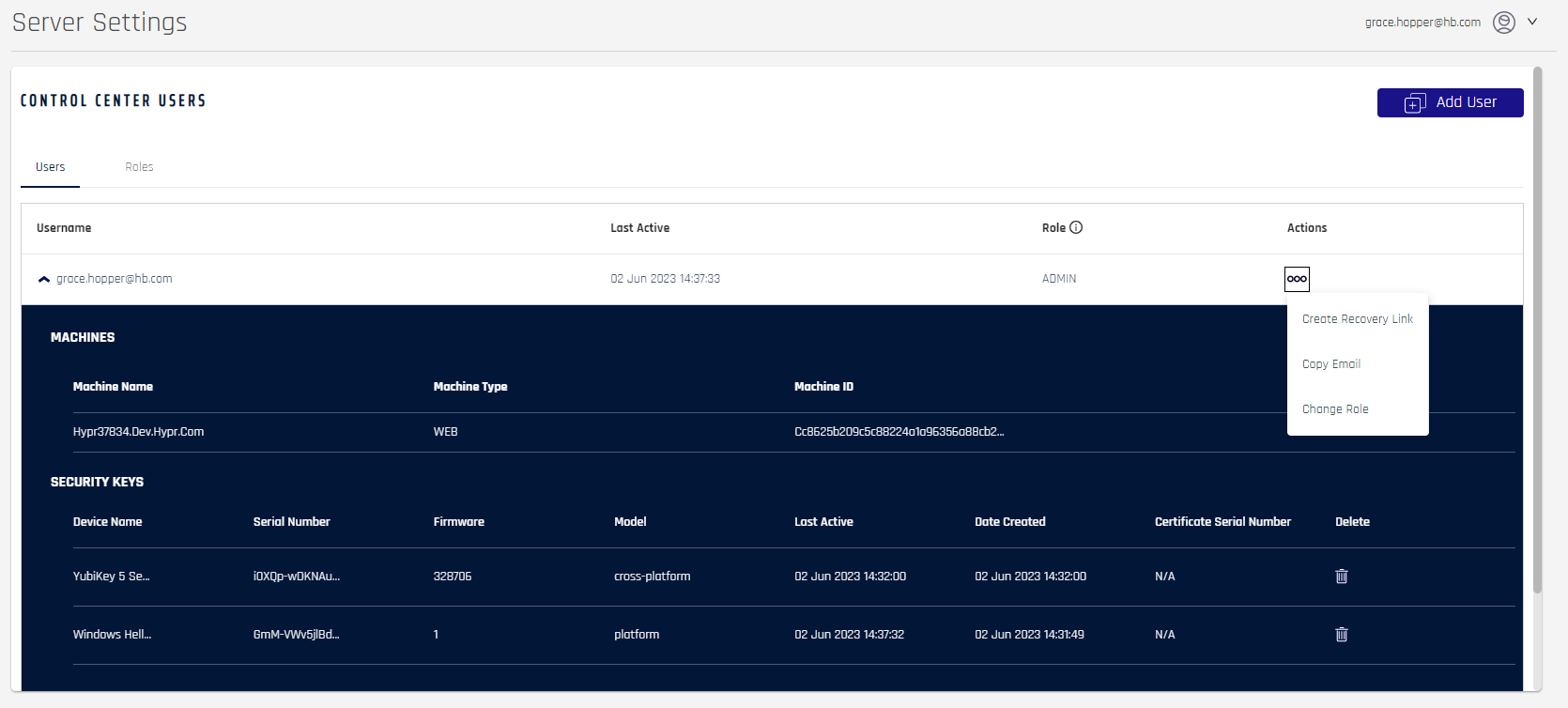Choose Create Recovery Link from menu
Viewport: 1568px width, 708px height.
(x=1358, y=319)
